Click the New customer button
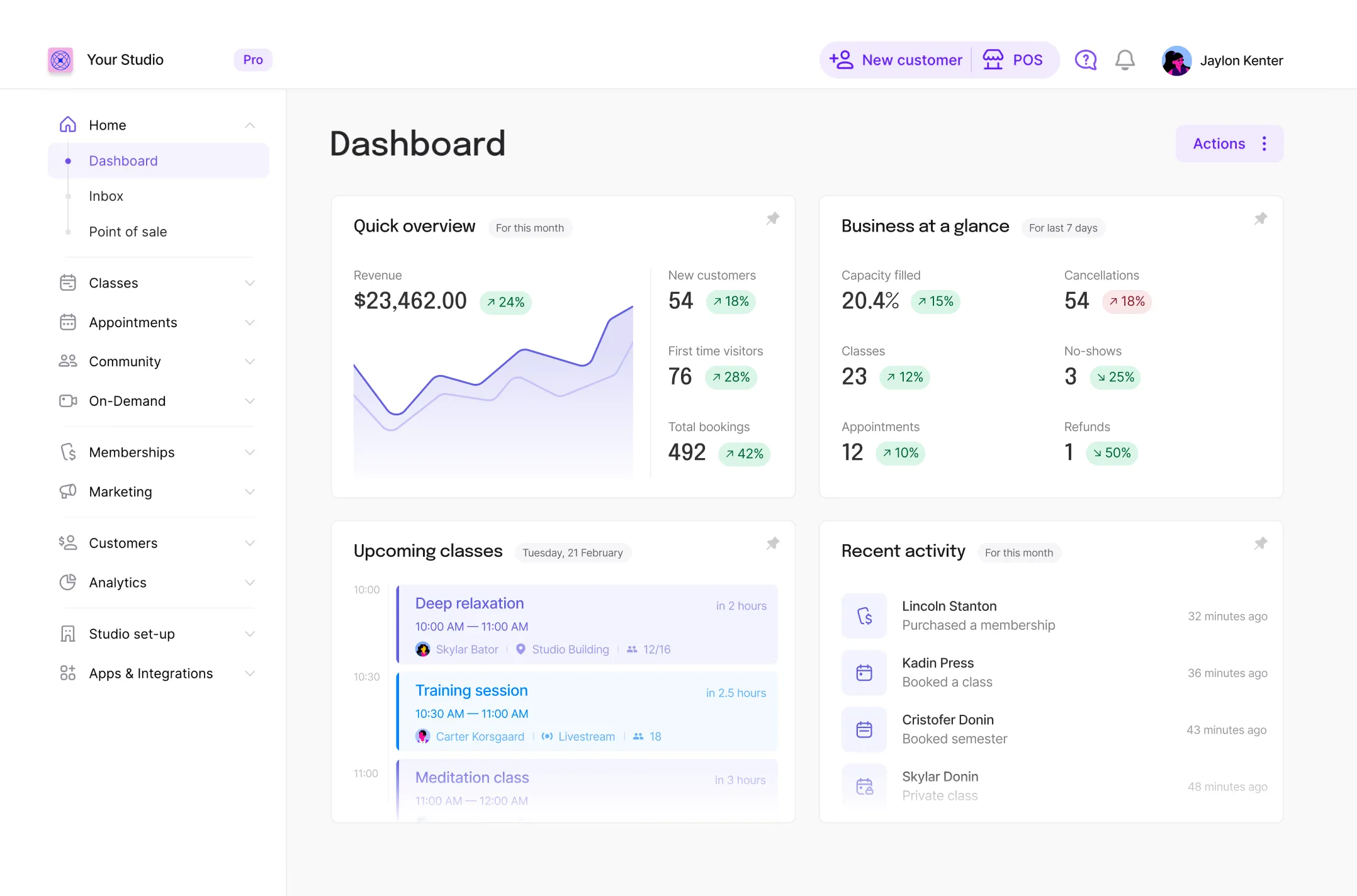1357x896 pixels. point(896,60)
